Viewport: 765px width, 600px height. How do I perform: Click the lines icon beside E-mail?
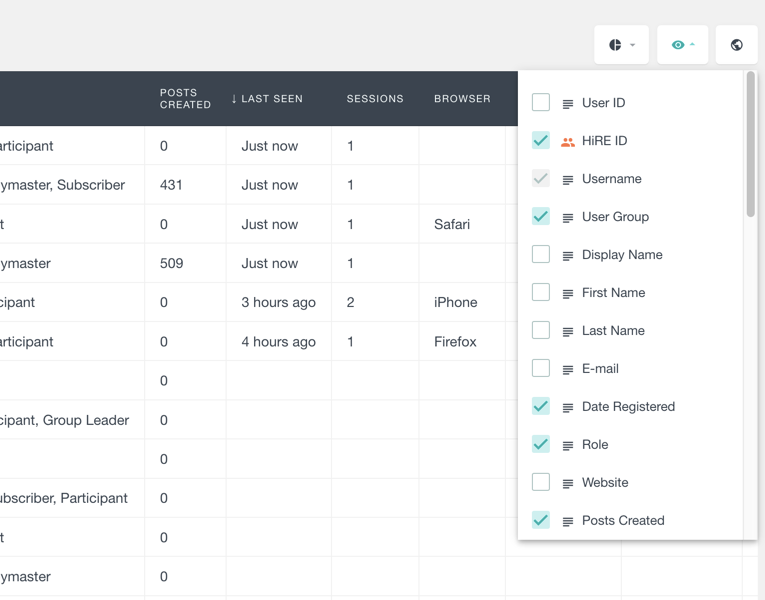pos(567,370)
